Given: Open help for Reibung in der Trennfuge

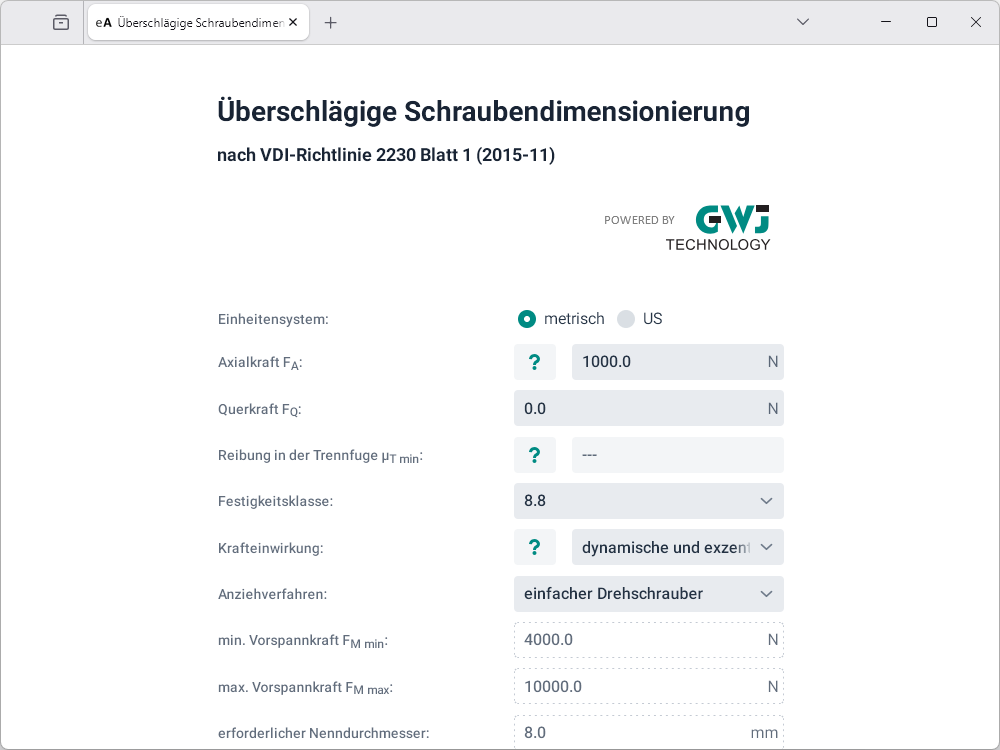Looking at the screenshot, I should coord(535,455).
